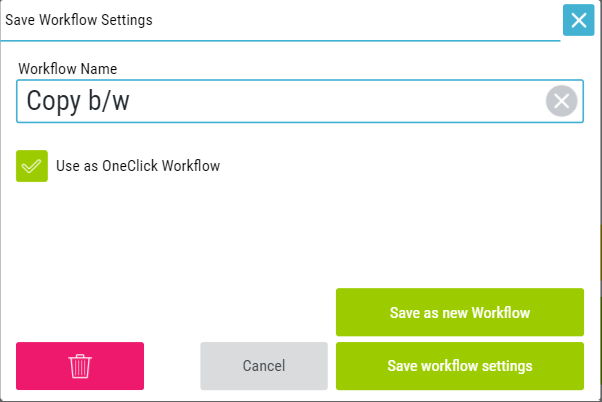Disable OneClick Workflow option
Screen dimensions: 602x402
(x=32, y=166)
